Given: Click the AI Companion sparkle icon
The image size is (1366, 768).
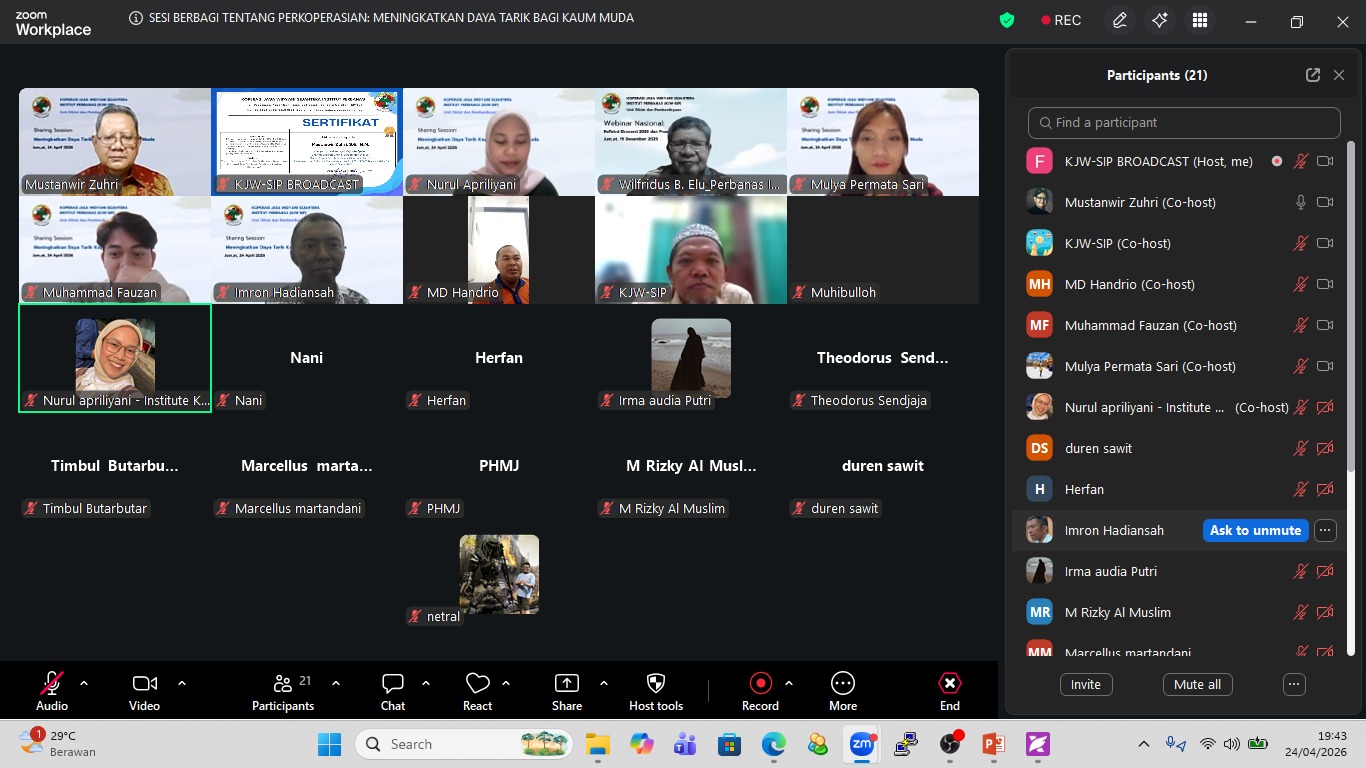Looking at the screenshot, I should (1160, 21).
